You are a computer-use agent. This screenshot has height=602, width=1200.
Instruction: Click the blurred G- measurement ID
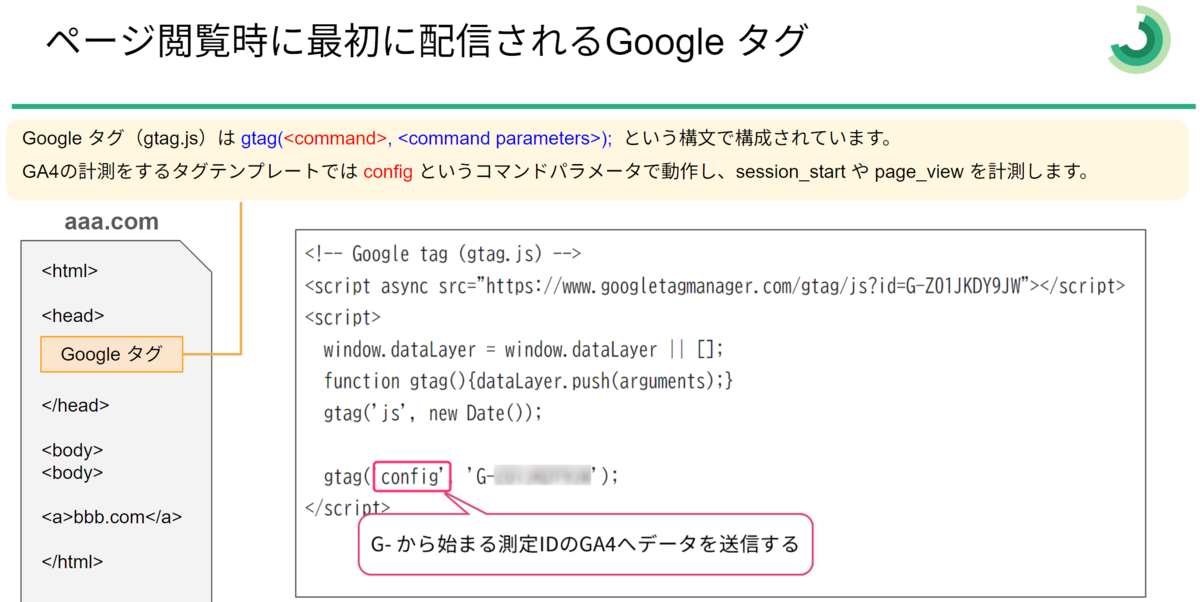click(x=541, y=477)
